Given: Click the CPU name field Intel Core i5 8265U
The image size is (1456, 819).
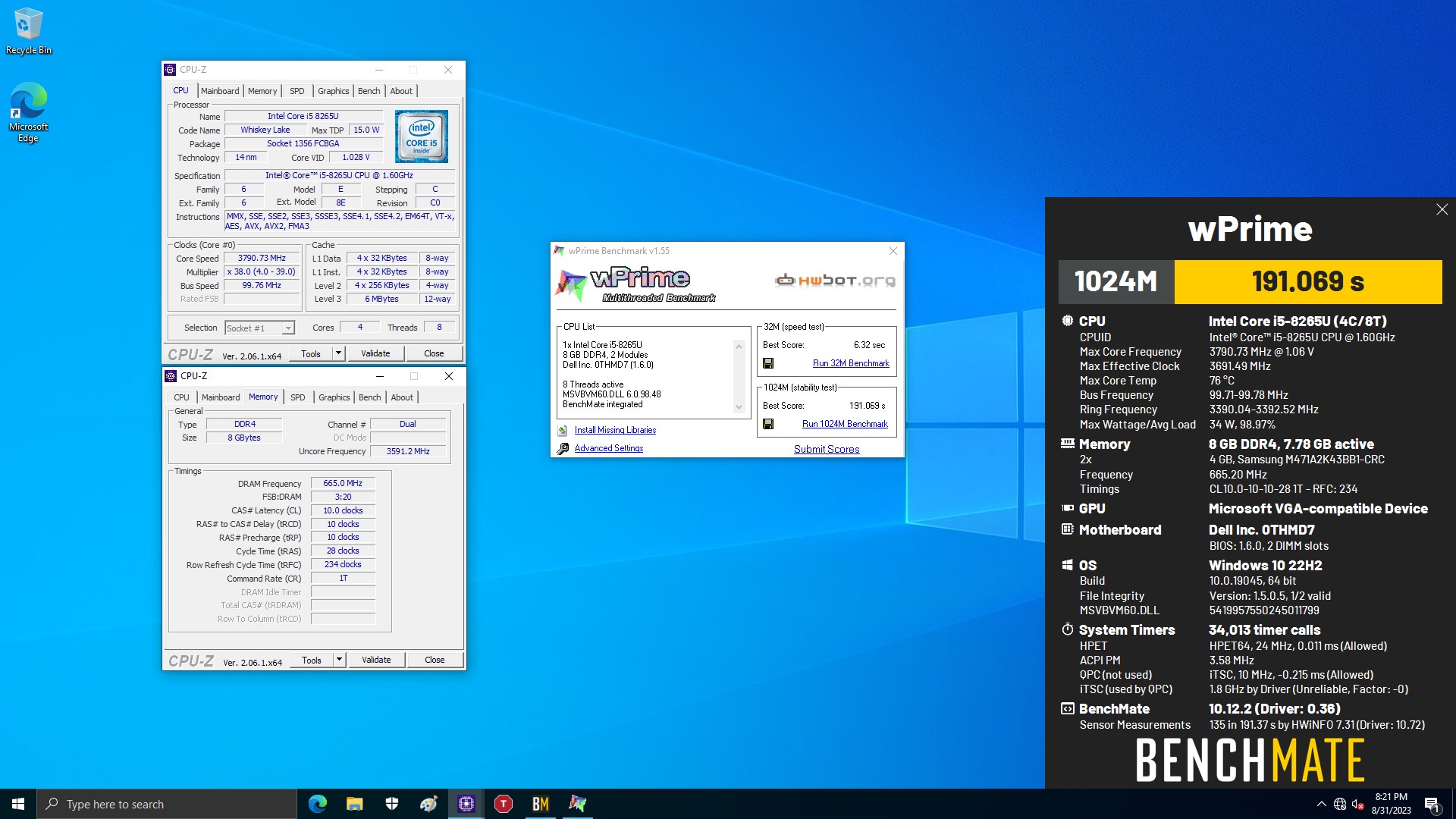Looking at the screenshot, I should coord(303,116).
